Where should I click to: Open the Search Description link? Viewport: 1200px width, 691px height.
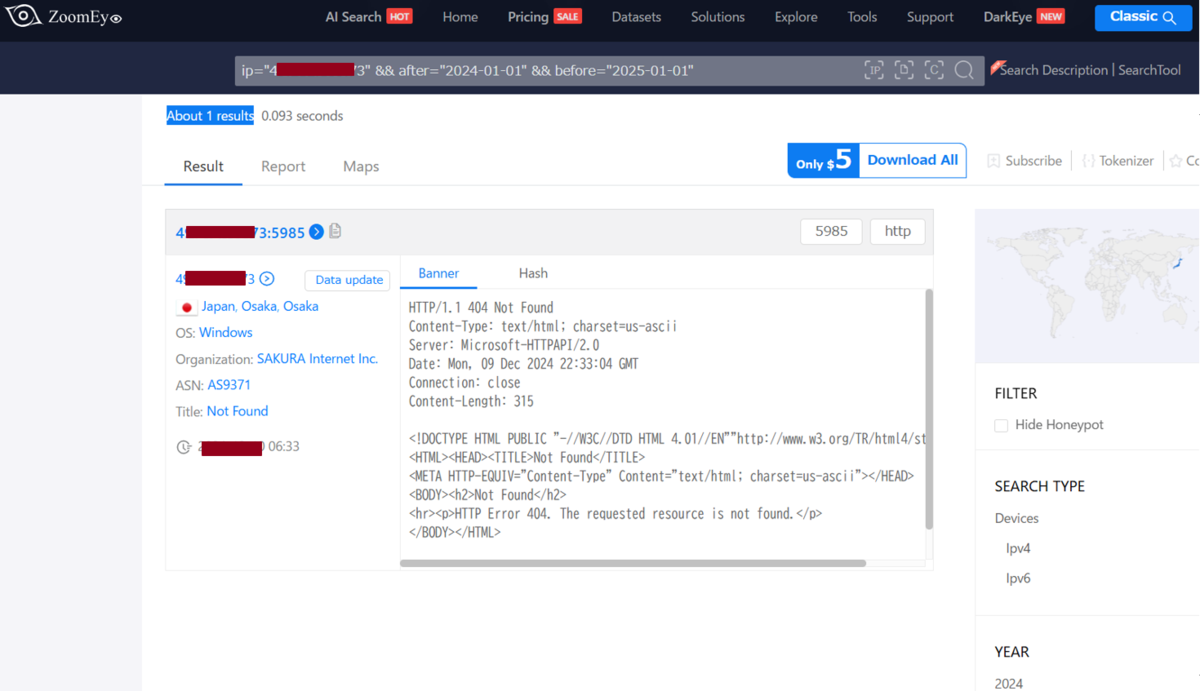click(1053, 70)
